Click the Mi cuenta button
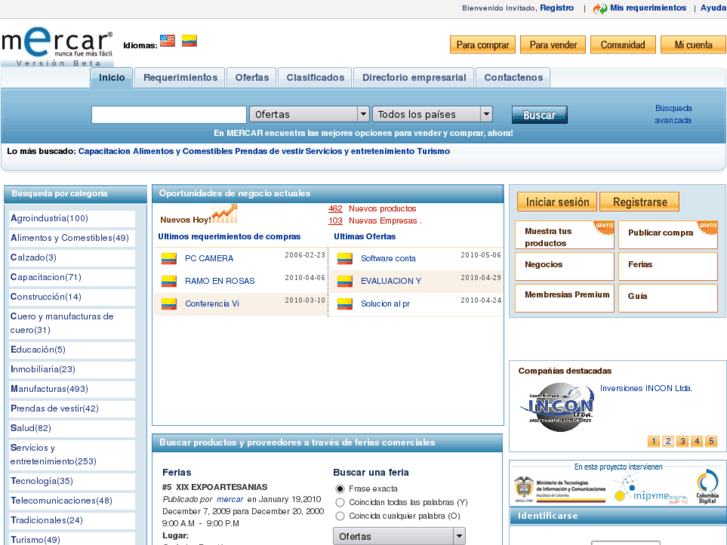Viewport: 727px width, 545px height. (x=693, y=45)
